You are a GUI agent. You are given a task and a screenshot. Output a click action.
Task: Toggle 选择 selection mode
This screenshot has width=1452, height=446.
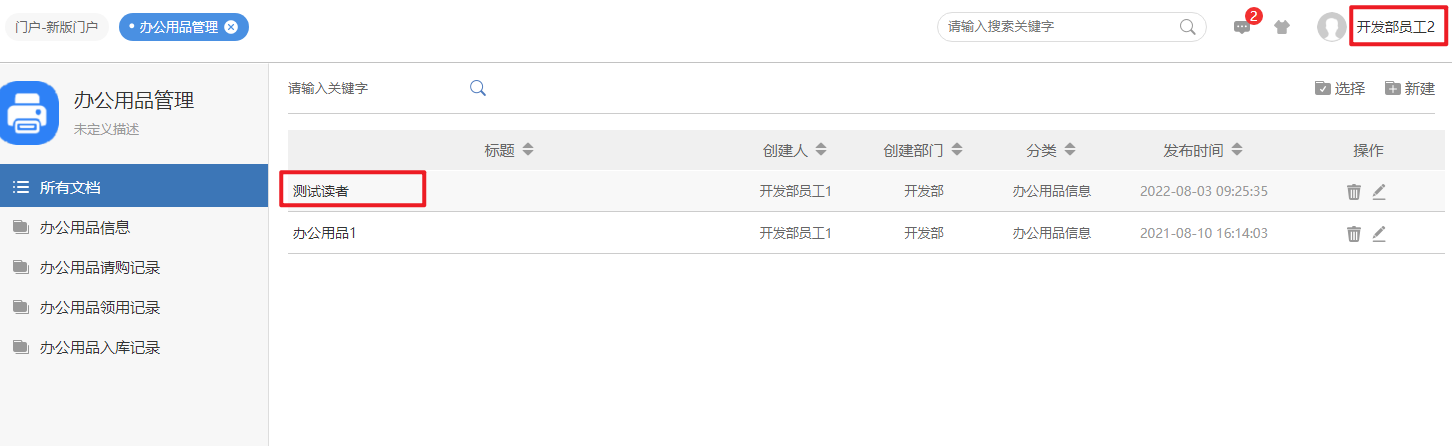(1340, 88)
